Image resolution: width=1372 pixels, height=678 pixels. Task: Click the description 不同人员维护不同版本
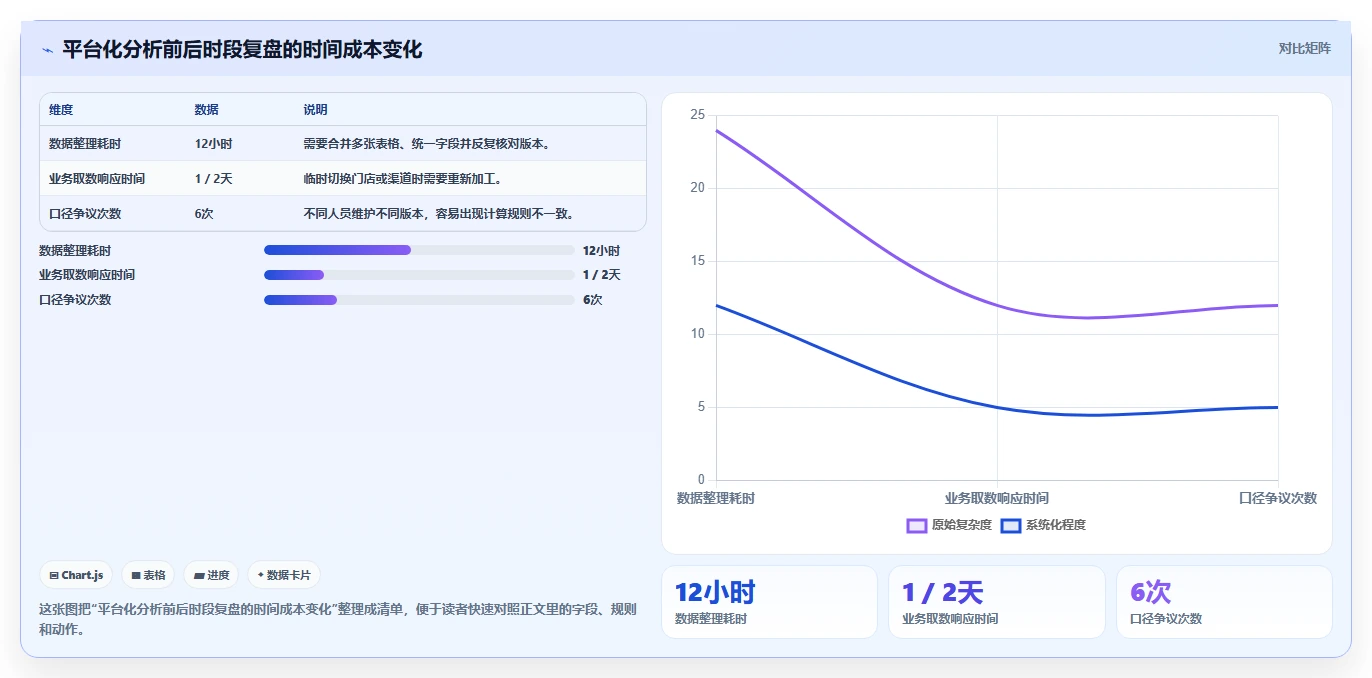click(439, 214)
